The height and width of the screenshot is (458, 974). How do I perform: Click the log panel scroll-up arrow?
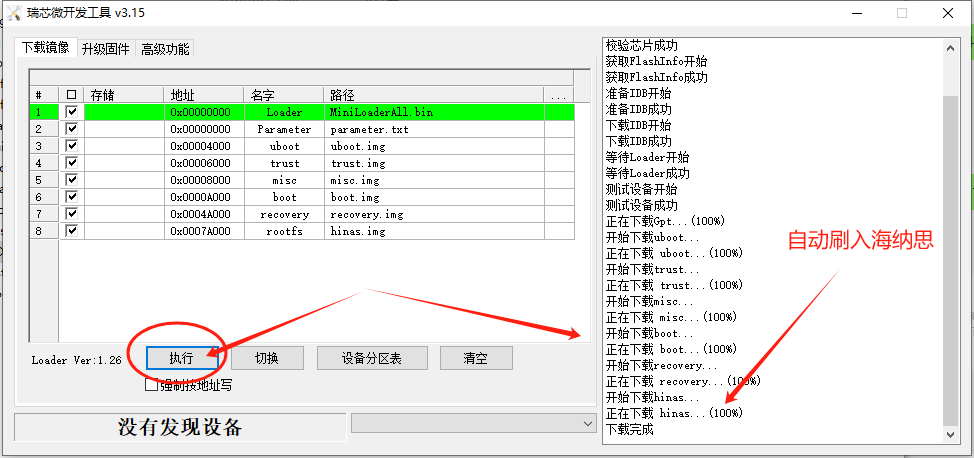click(x=950, y=47)
